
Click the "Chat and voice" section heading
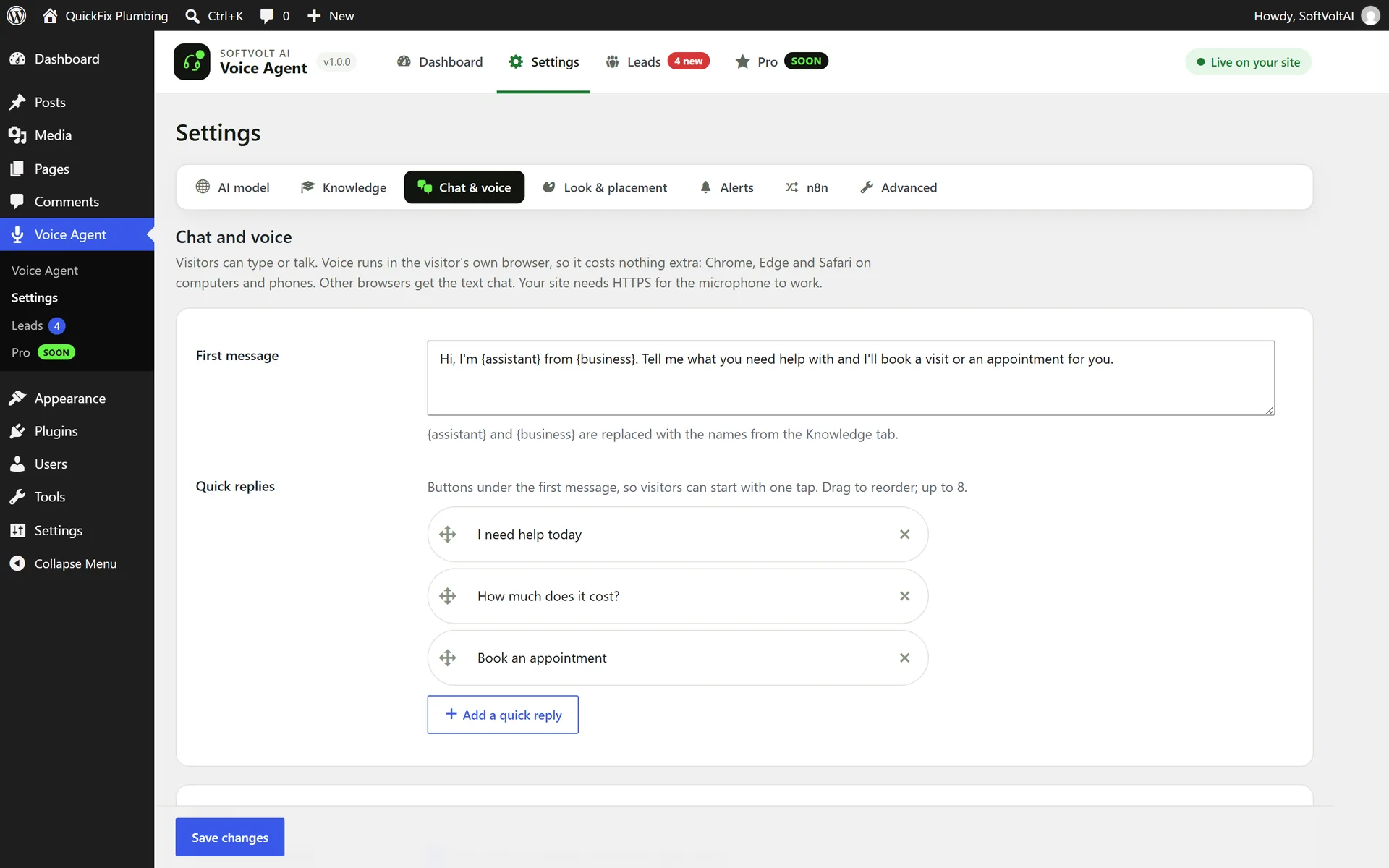(x=234, y=237)
